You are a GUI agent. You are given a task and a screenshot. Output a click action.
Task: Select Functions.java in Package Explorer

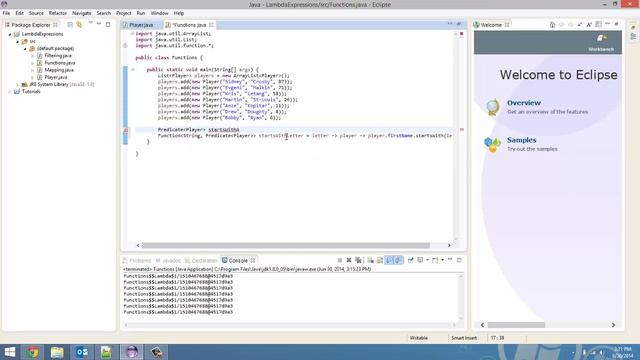(x=60, y=63)
